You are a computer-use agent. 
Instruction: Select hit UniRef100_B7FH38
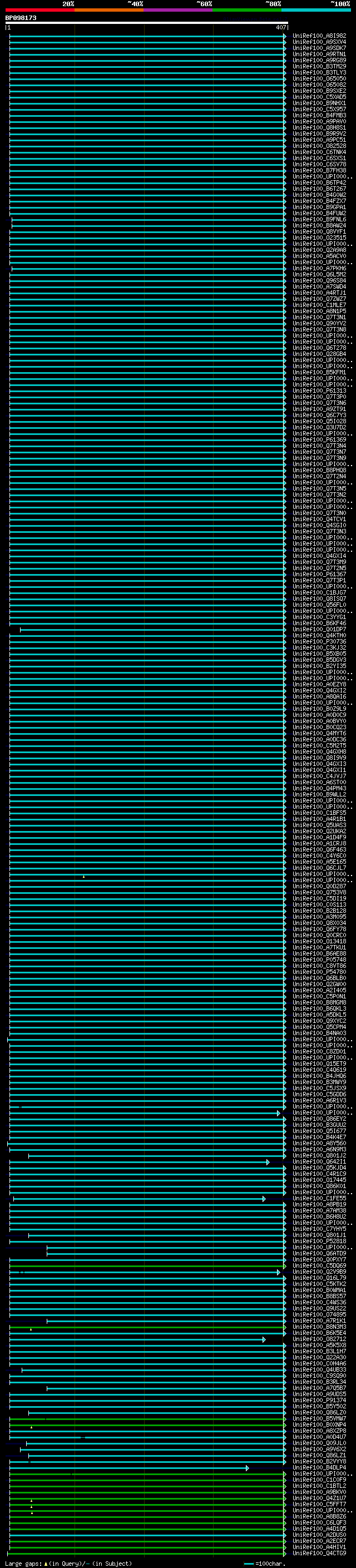(x=319, y=170)
